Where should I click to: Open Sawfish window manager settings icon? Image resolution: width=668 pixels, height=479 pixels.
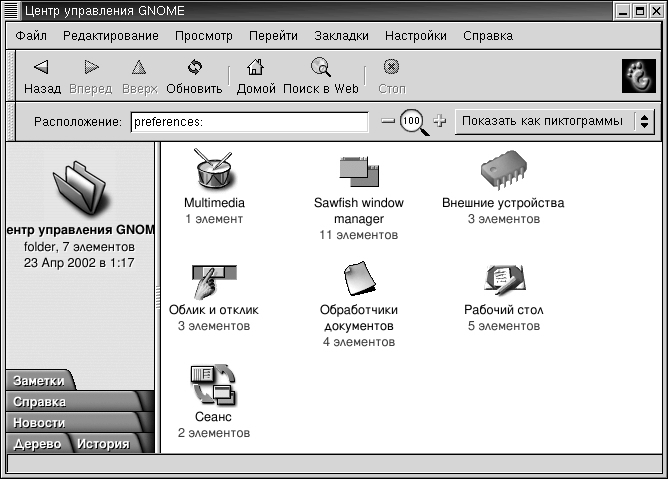click(358, 171)
